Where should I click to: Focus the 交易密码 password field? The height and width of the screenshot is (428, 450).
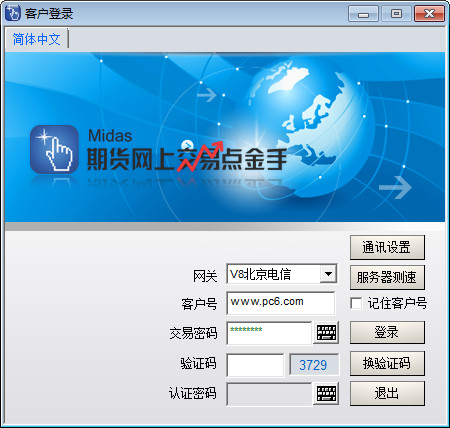pyautogui.click(x=269, y=333)
